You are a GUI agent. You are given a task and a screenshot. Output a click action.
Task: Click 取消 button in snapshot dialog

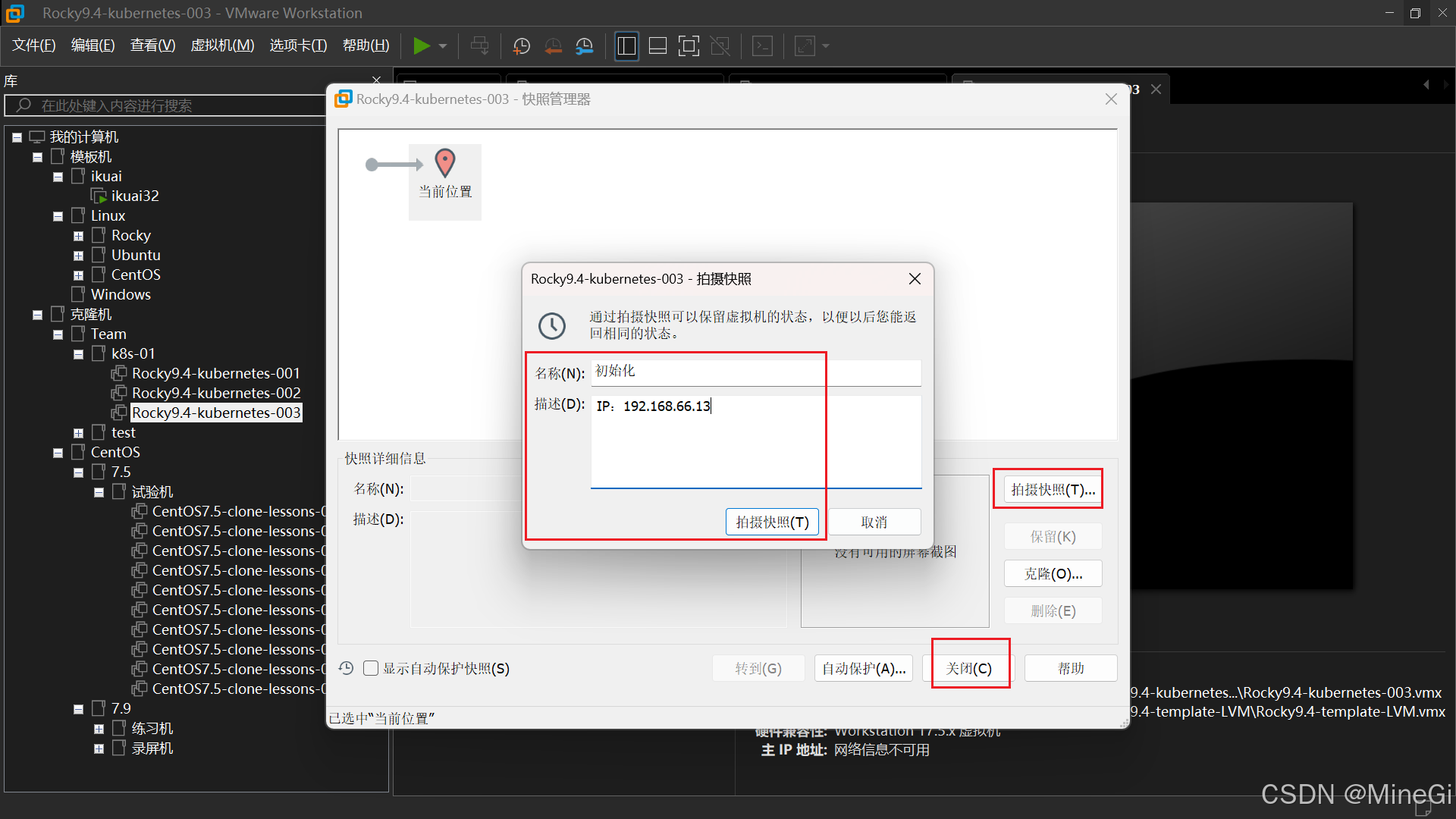point(874,522)
